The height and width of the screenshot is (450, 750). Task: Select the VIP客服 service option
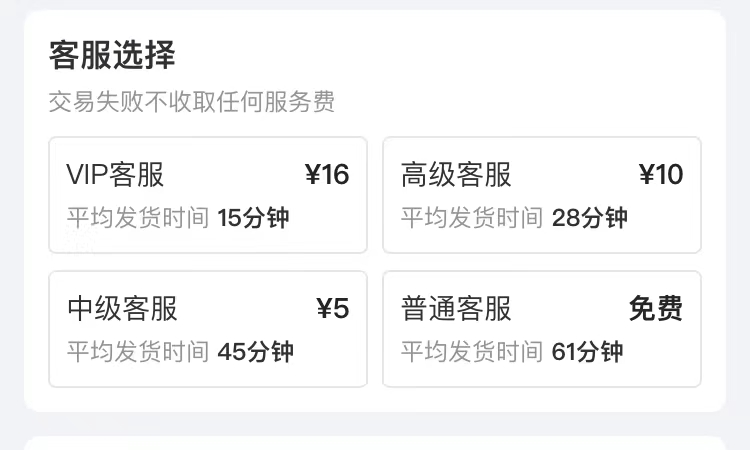pos(208,195)
